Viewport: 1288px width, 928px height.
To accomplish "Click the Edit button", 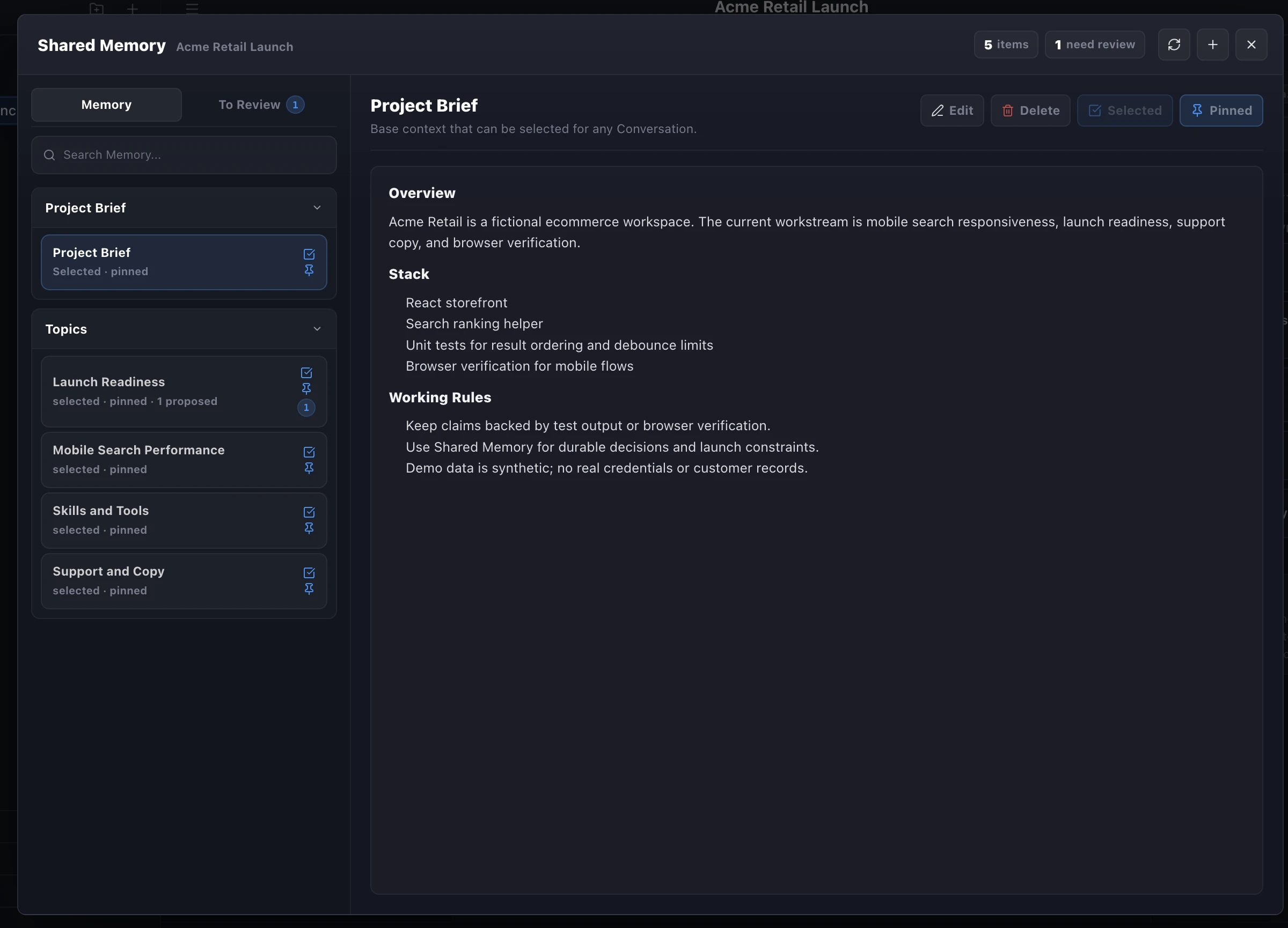I will click(952, 111).
